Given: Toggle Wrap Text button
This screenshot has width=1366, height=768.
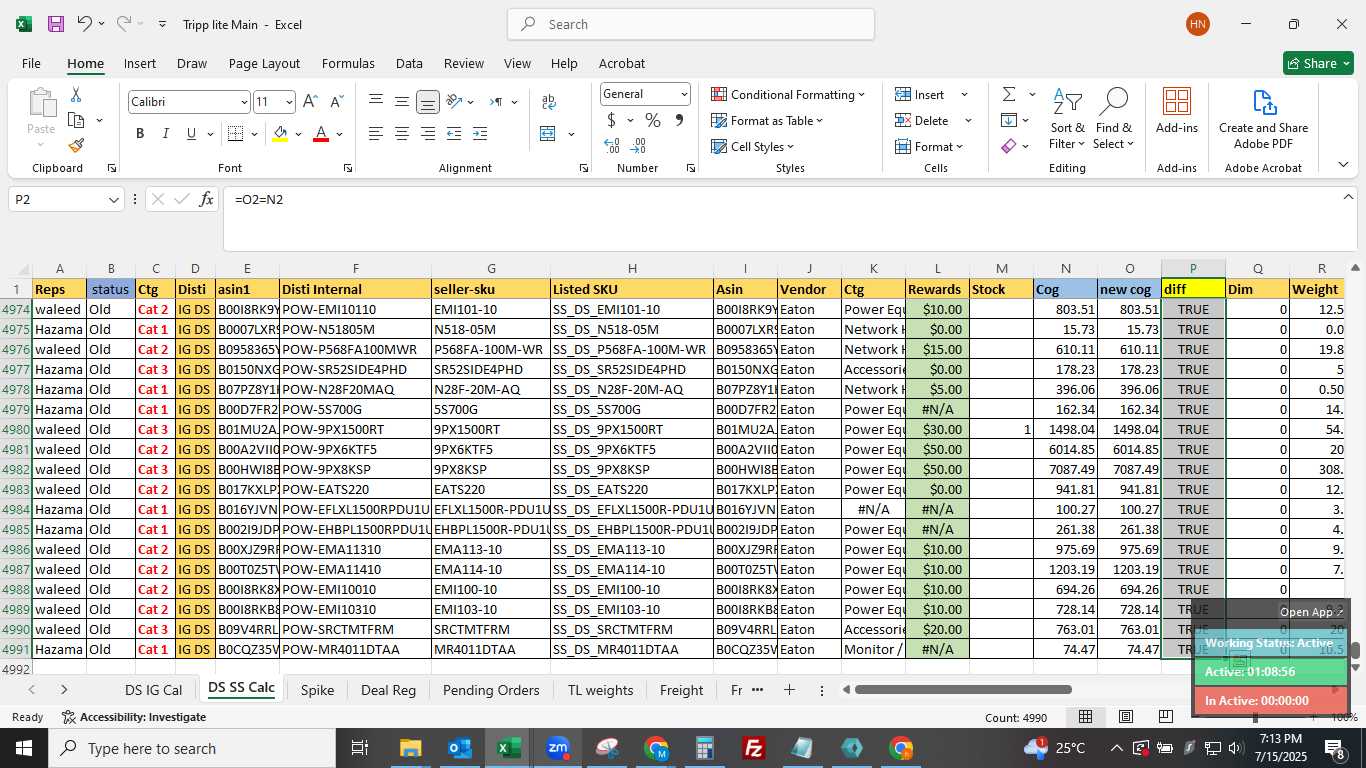Looking at the screenshot, I should [x=548, y=102].
